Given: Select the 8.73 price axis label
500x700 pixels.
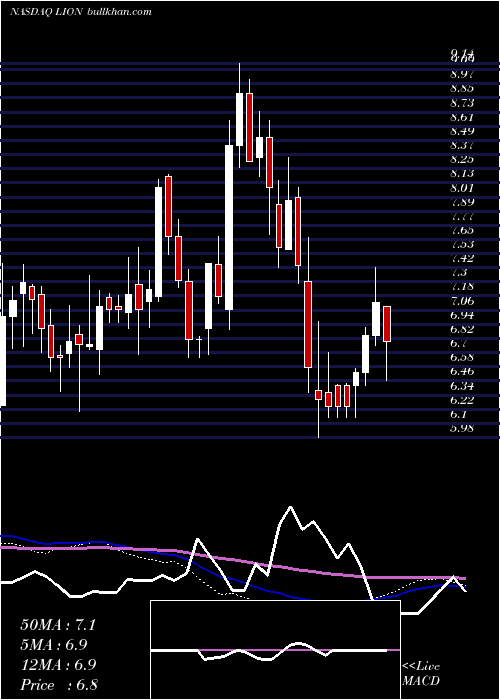Looking at the screenshot, I should [x=462, y=103].
